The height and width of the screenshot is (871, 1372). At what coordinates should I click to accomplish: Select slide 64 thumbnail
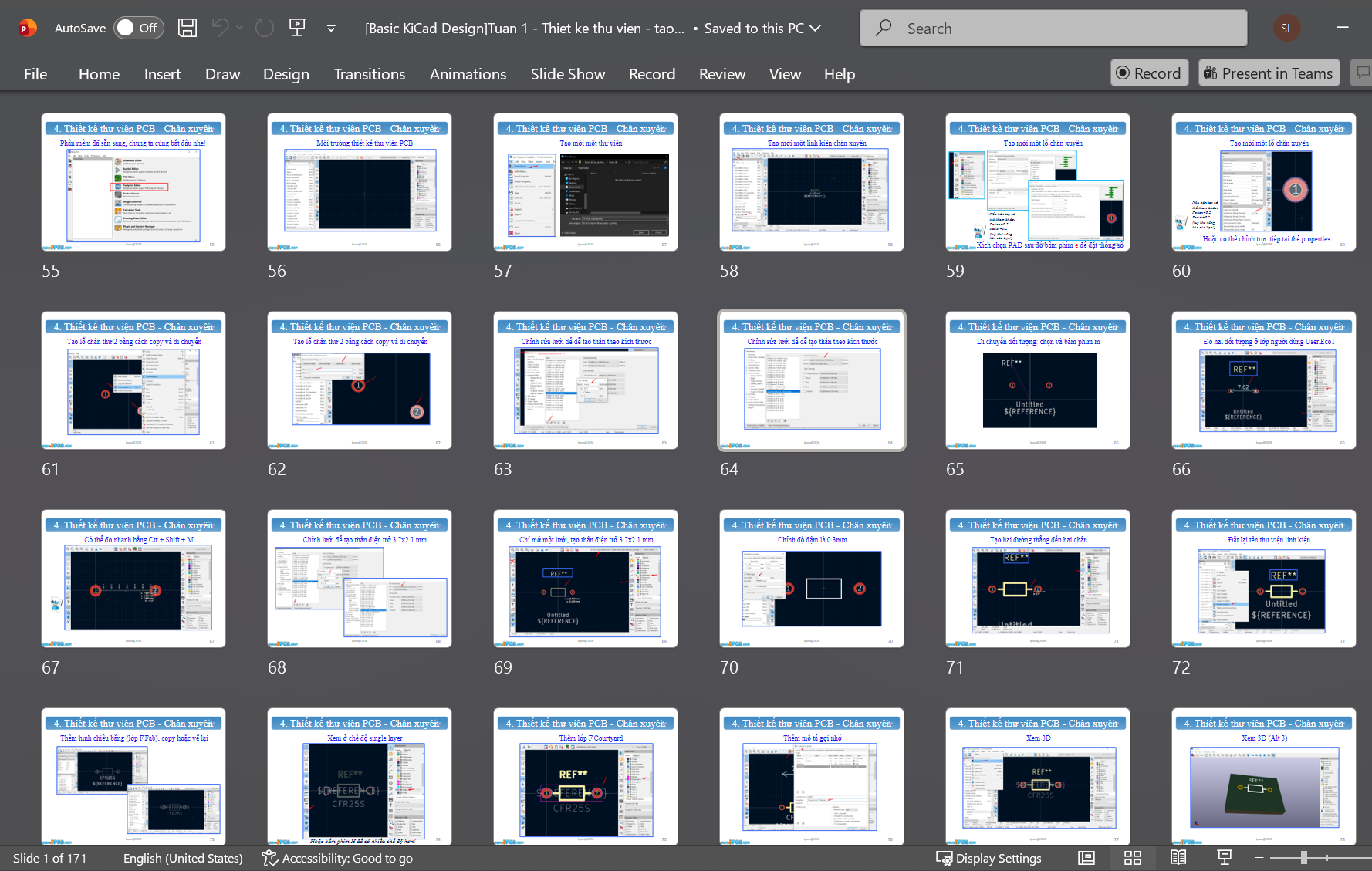tap(812, 380)
